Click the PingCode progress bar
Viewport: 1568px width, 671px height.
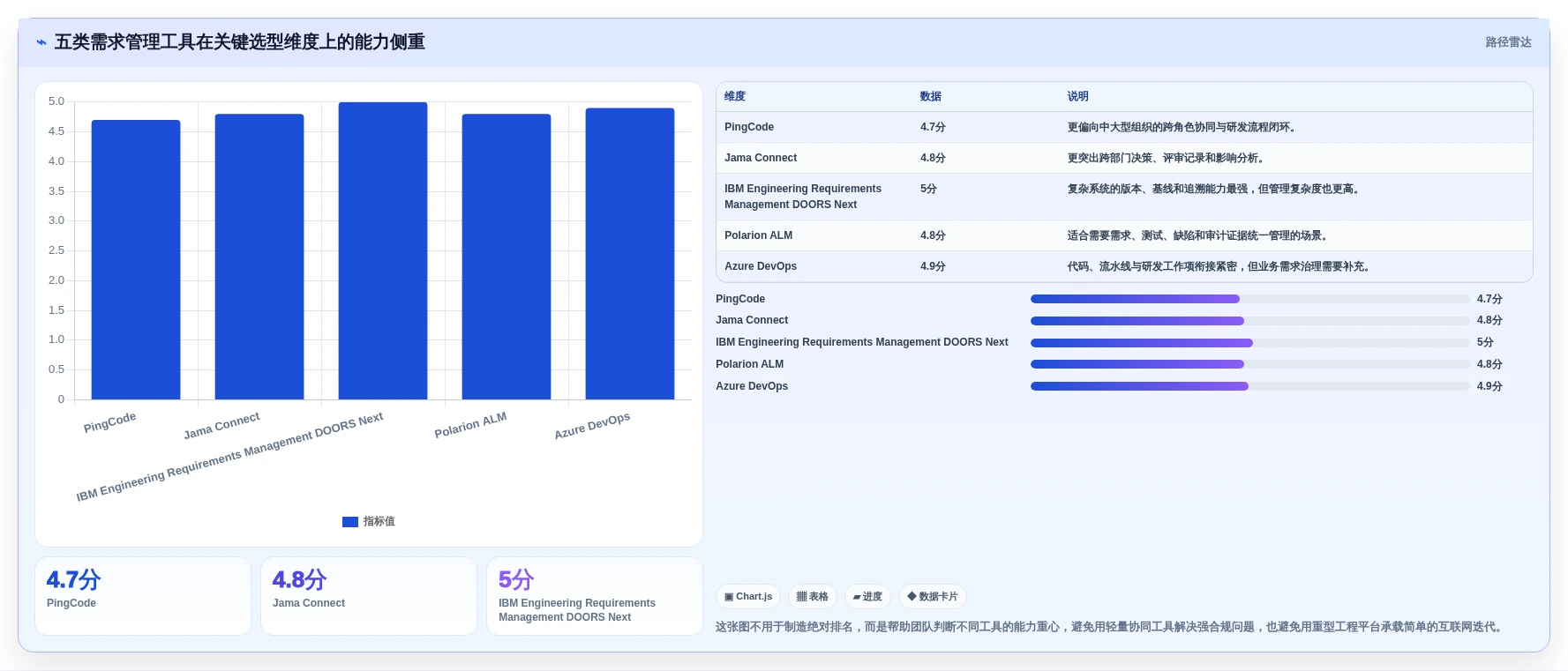coord(1249,299)
